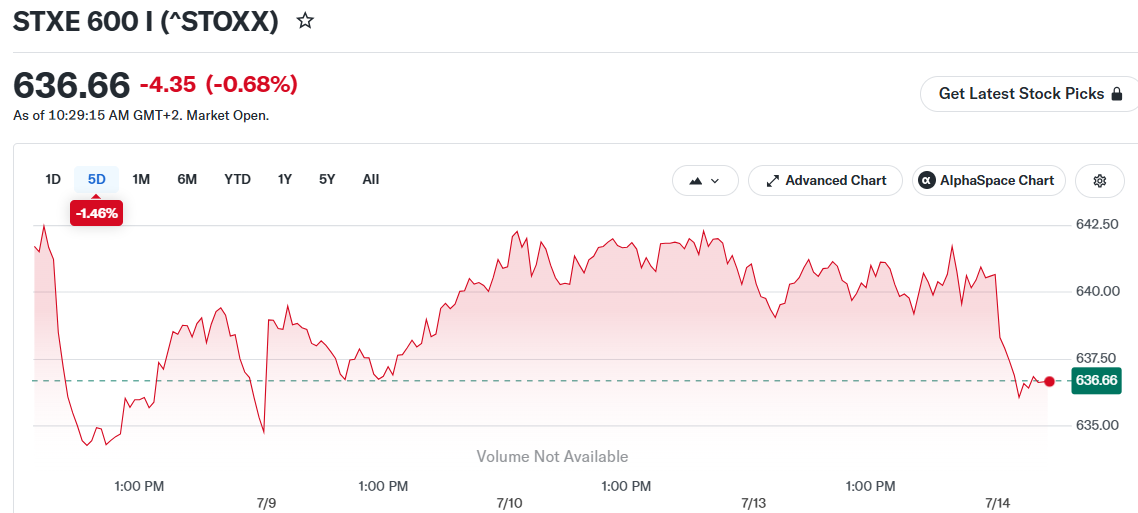Click the mountain chart type icon
Image resolution: width=1138 pixels, height=513 pixels.
click(x=695, y=181)
